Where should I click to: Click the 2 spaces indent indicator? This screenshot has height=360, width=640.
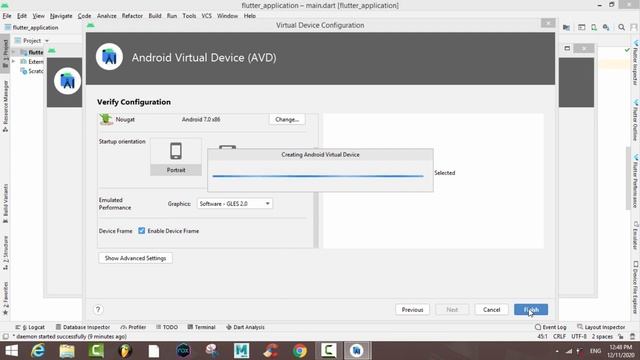602,337
